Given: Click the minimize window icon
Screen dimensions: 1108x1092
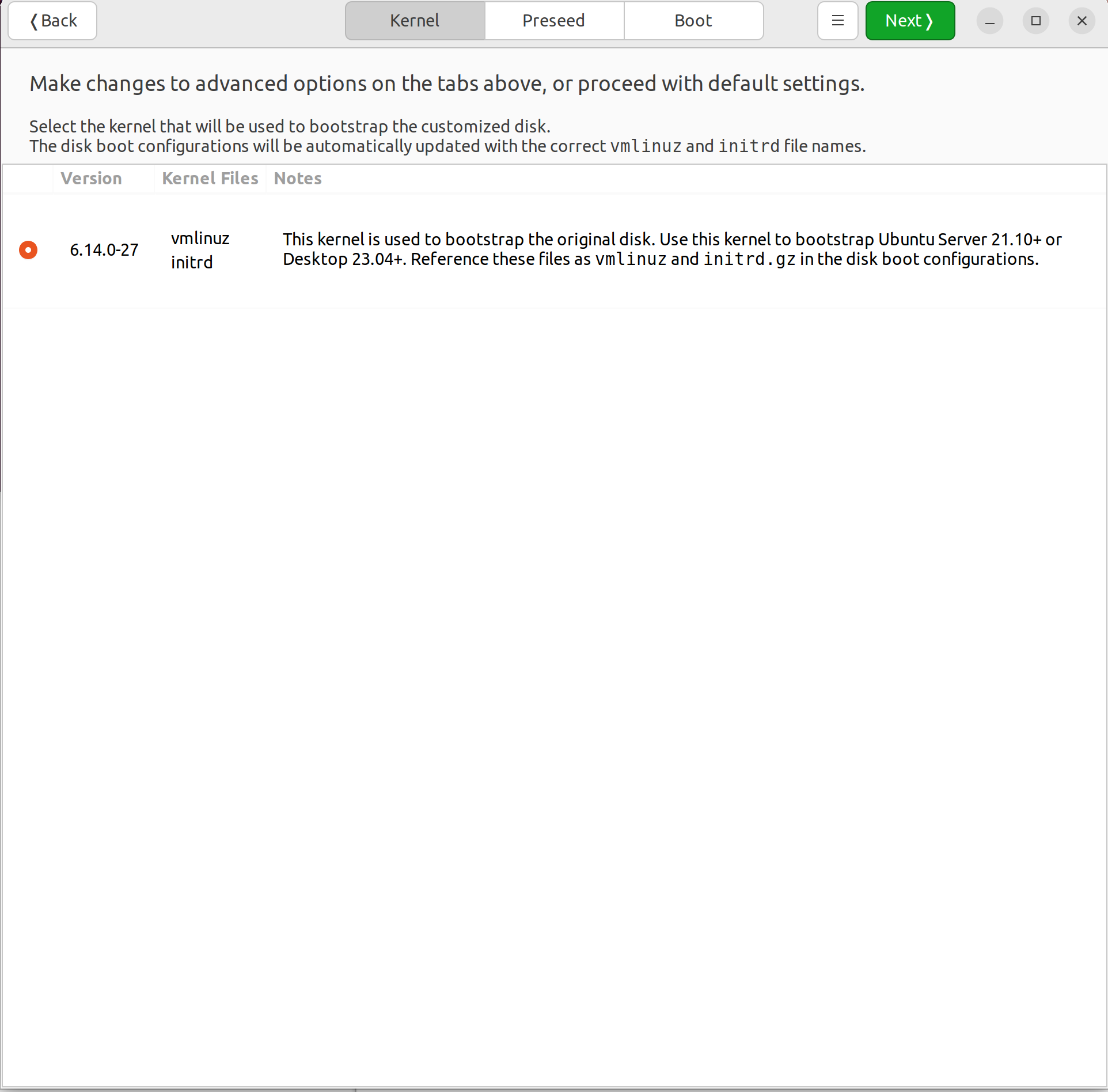Looking at the screenshot, I should coord(989,21).
